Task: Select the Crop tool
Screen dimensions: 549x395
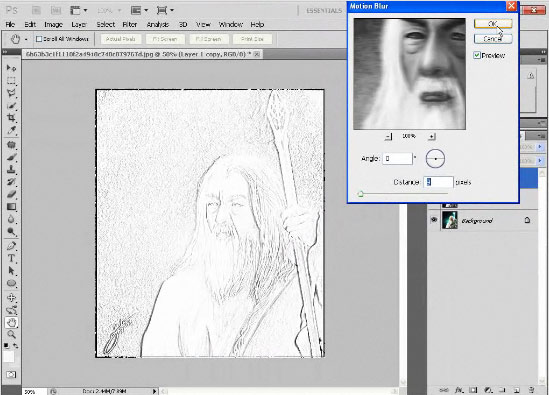Action: coord(11,118)
